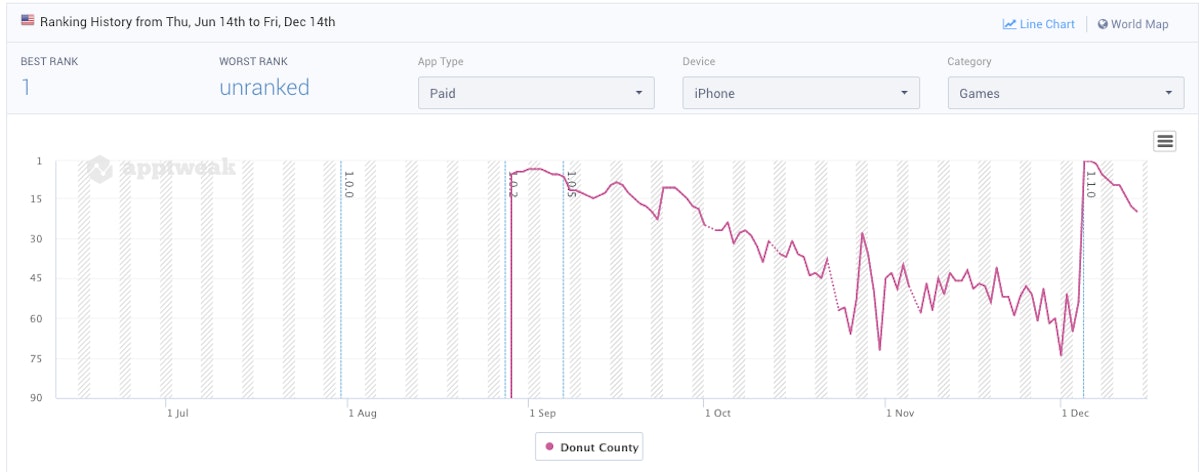Click the version 1.0.2 release marker
The image size is (1200, 472).
coord(512,184)
